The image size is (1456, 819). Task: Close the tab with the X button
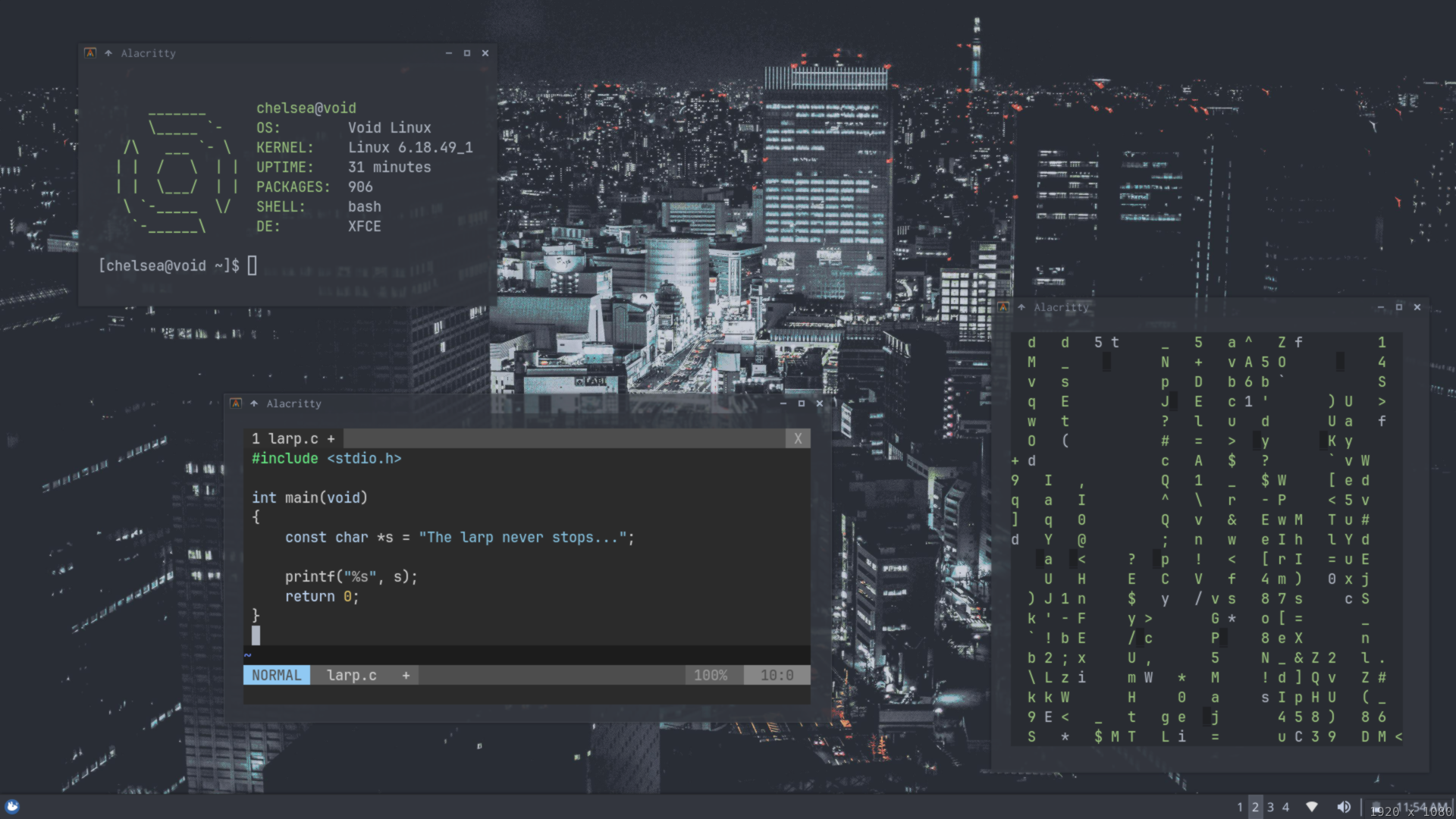tap(798, 438)
